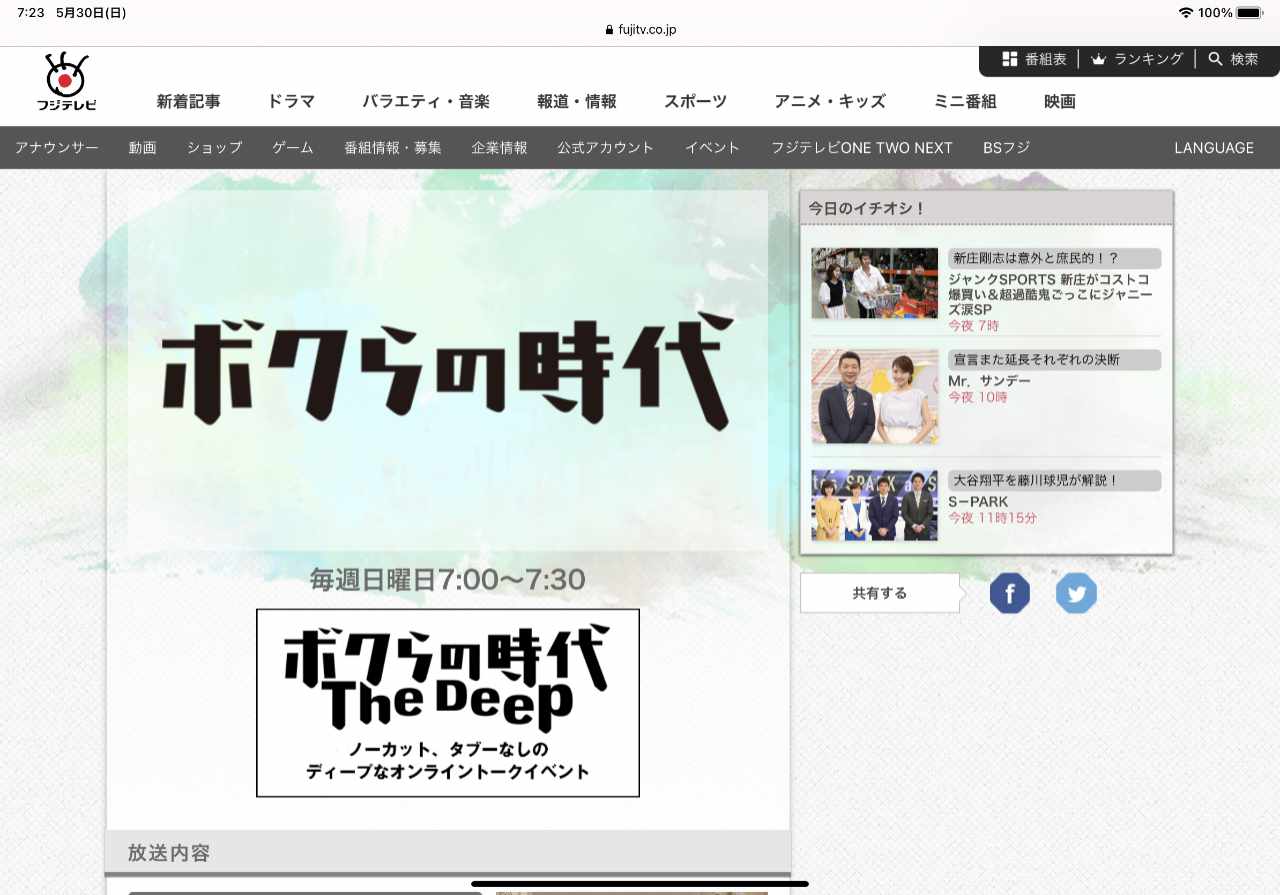Tap the fujitv.co.jp address bar
Screen dimensions: 1280x895
tap(641, 30)
